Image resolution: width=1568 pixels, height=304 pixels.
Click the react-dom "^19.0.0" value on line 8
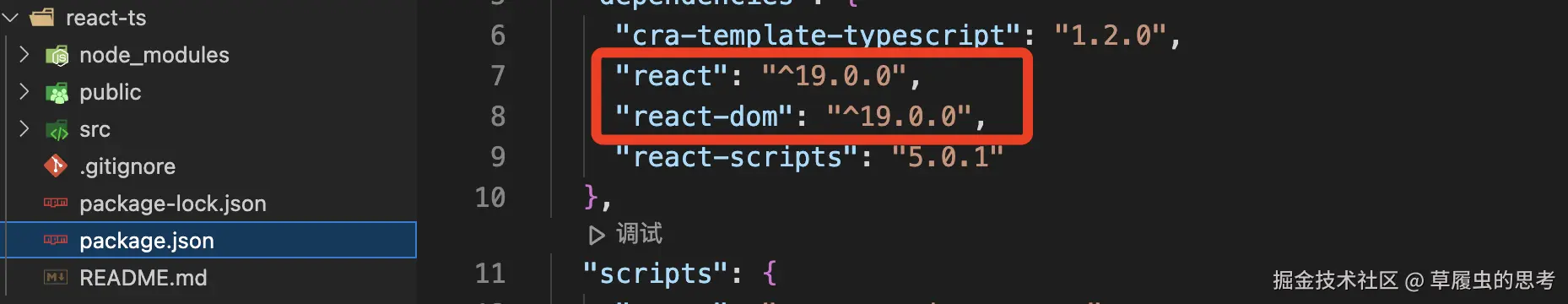899,117
